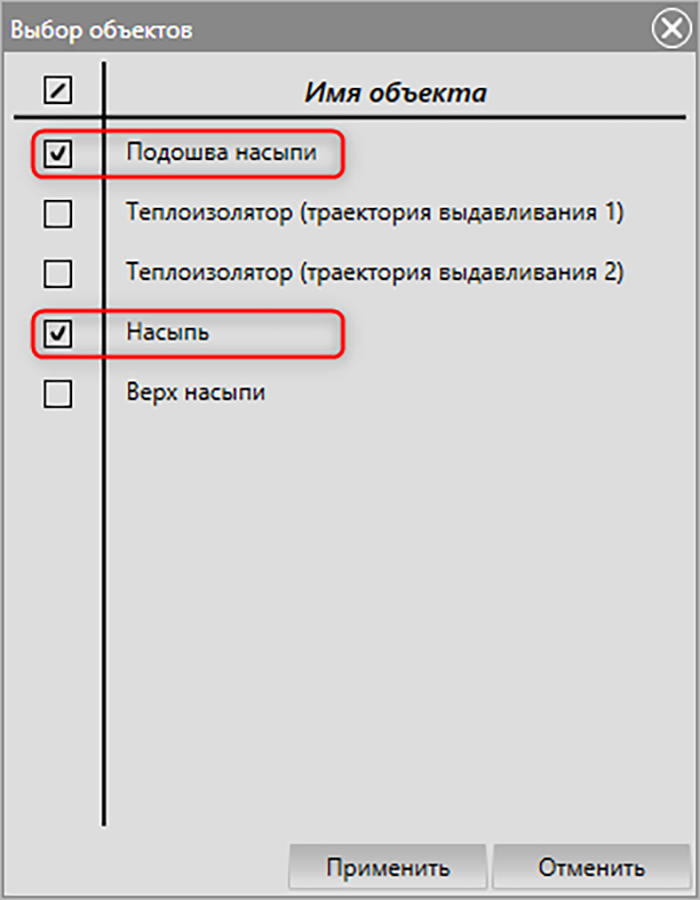Uncheck the 'Насыпь' checkbox

click(58, 333)
